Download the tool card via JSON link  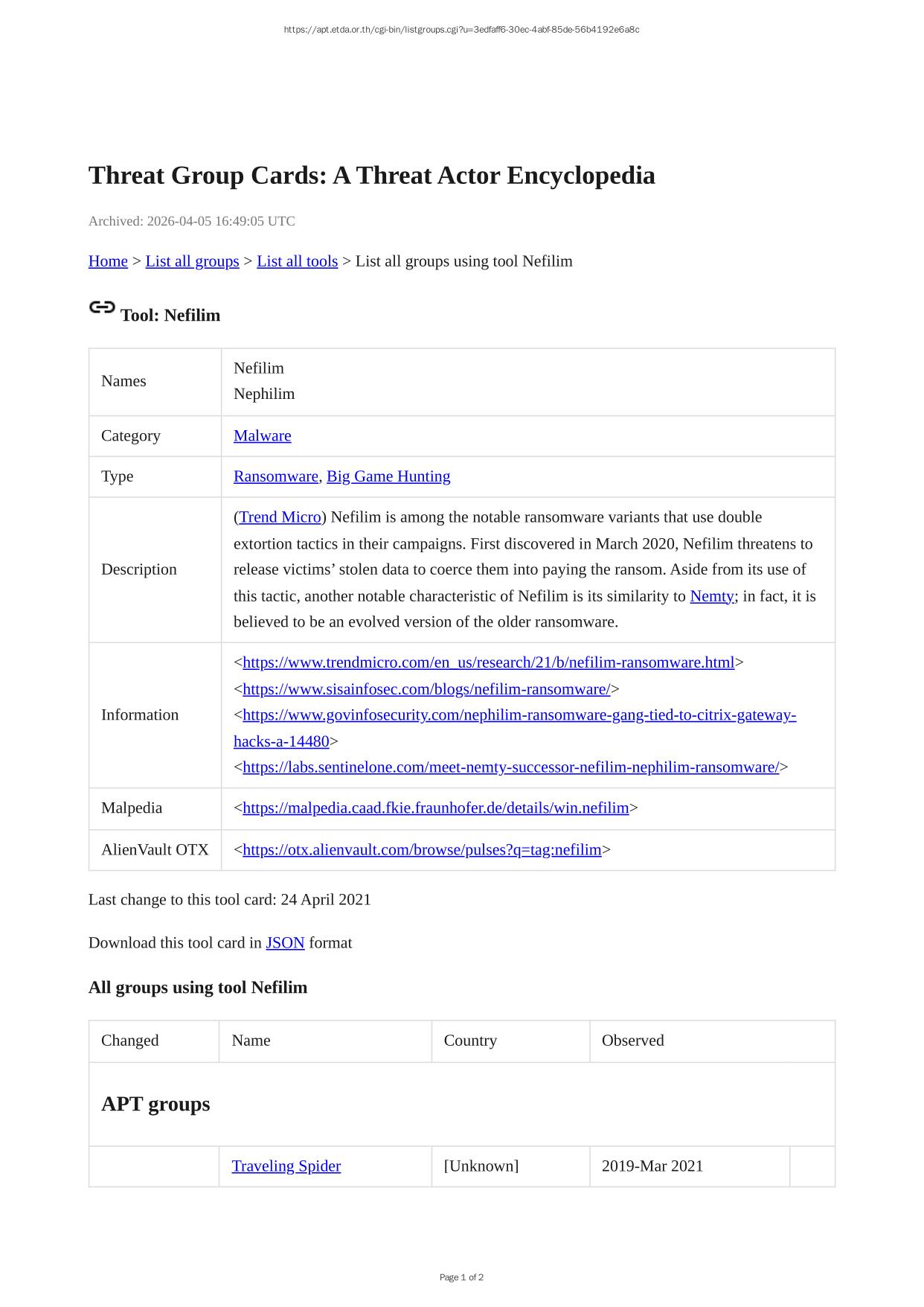pyautogui.click(x=285, y=943)
